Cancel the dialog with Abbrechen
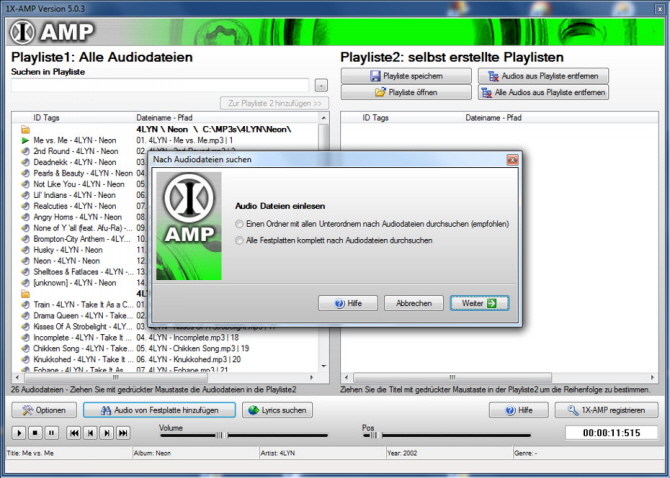 coord(414,303)
